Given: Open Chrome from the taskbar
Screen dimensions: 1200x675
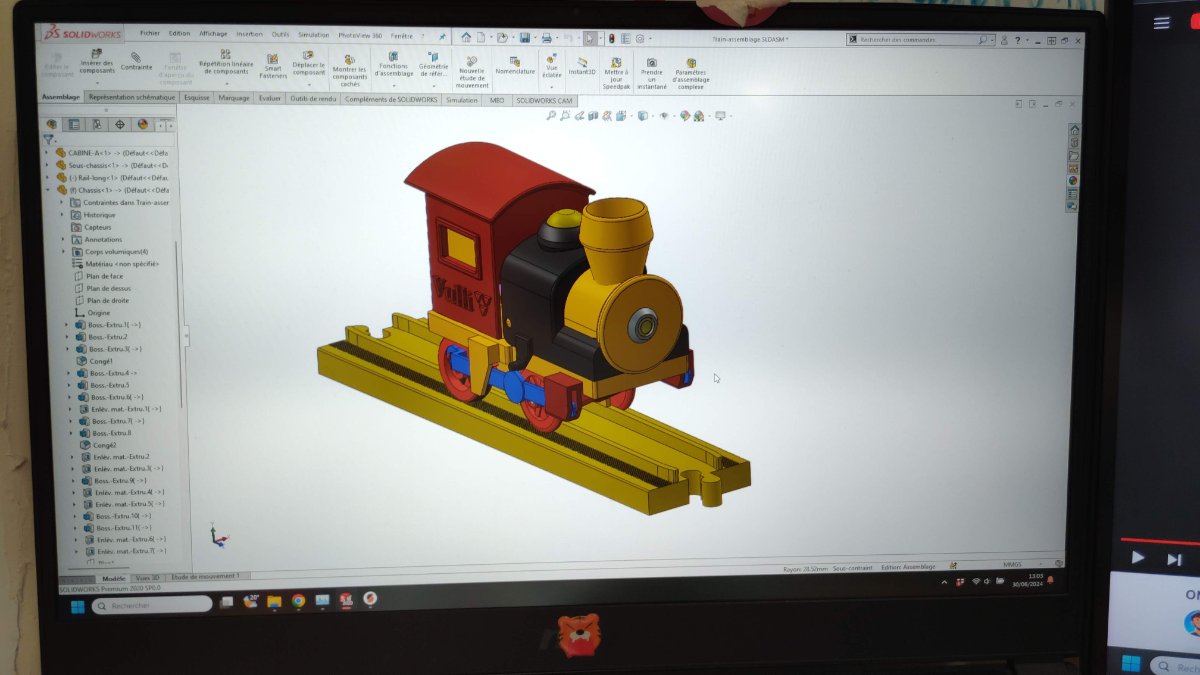Looking at the screenshot, I should click(298, 601).
